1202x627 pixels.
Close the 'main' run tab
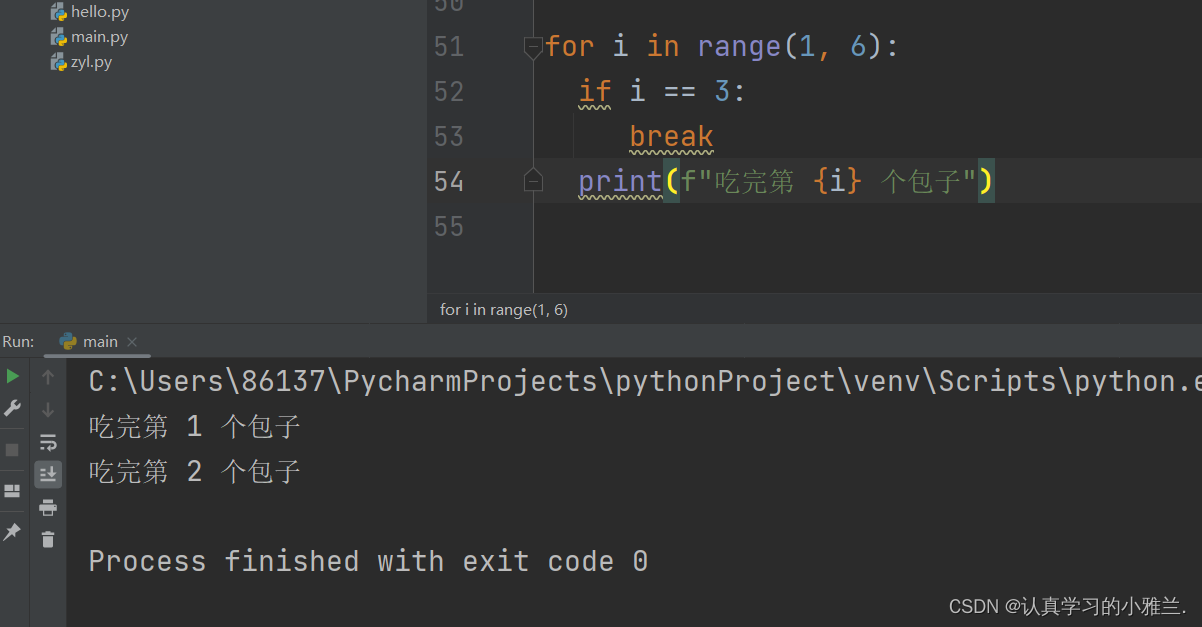133,341
